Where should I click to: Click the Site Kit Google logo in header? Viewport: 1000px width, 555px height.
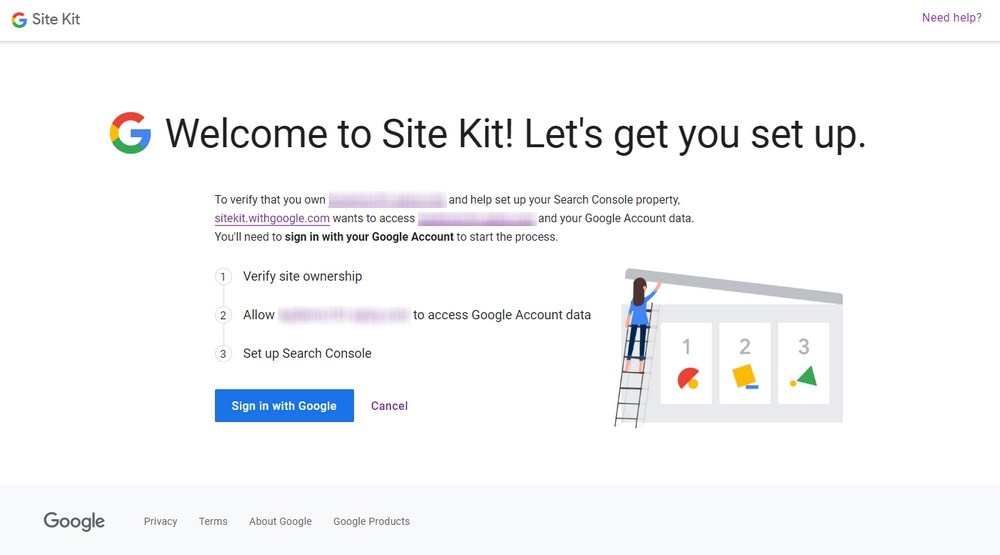click(x=19, y=20)
